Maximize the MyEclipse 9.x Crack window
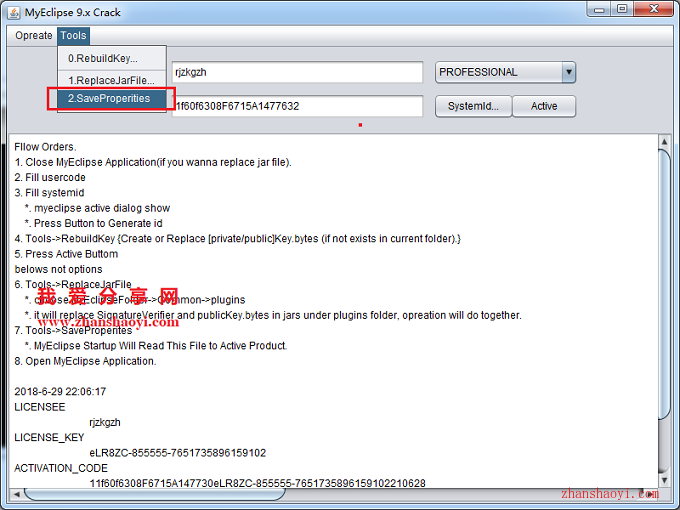This screenshot has width=680, height=510. click(622, 9)
